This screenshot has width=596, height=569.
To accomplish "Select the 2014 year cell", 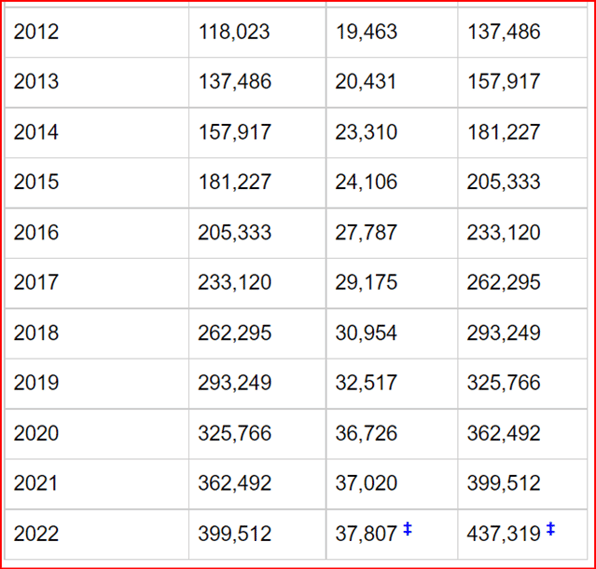I will 97,133.
